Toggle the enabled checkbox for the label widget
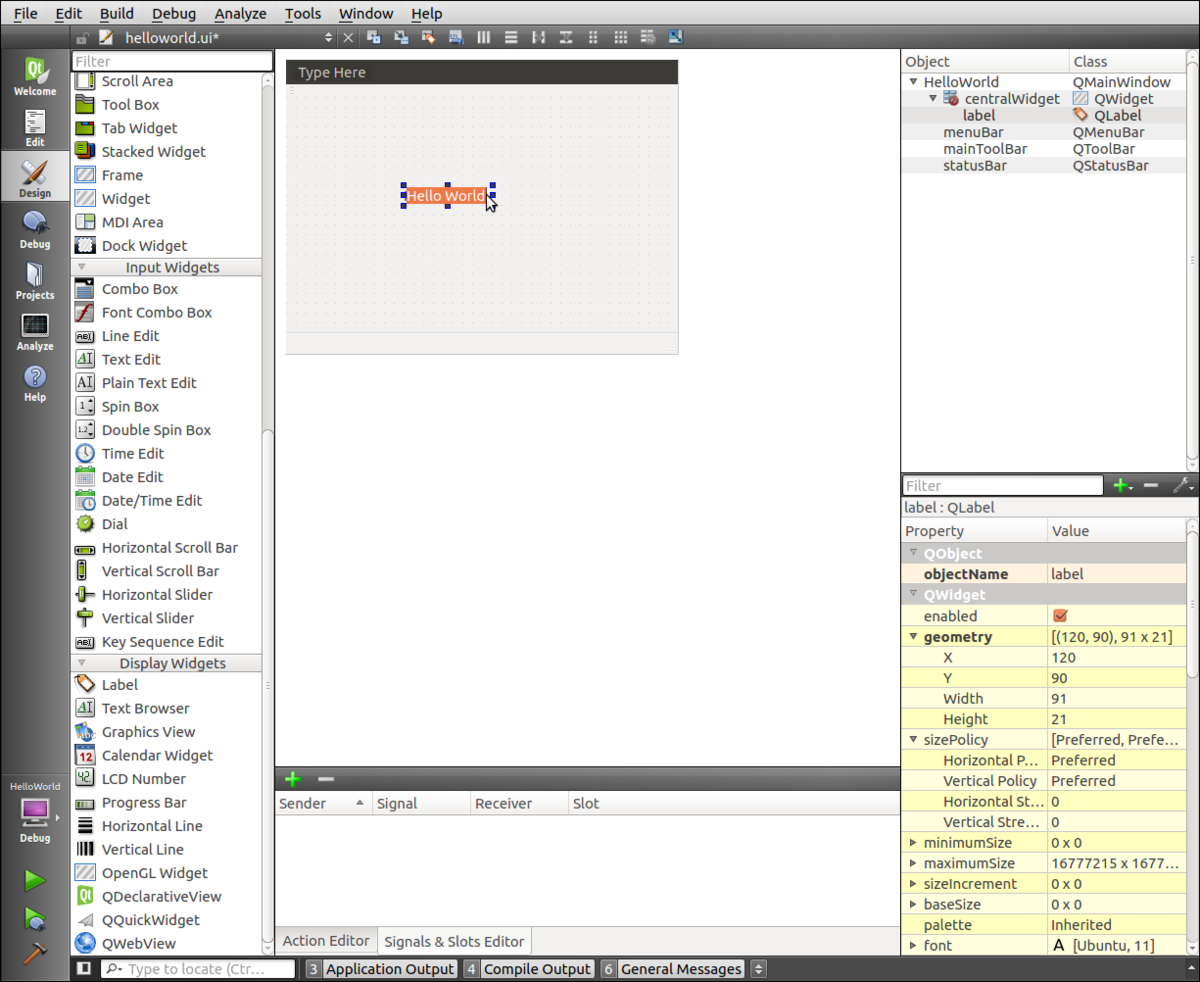The image size is (1200, 982). pos(1059,615)
